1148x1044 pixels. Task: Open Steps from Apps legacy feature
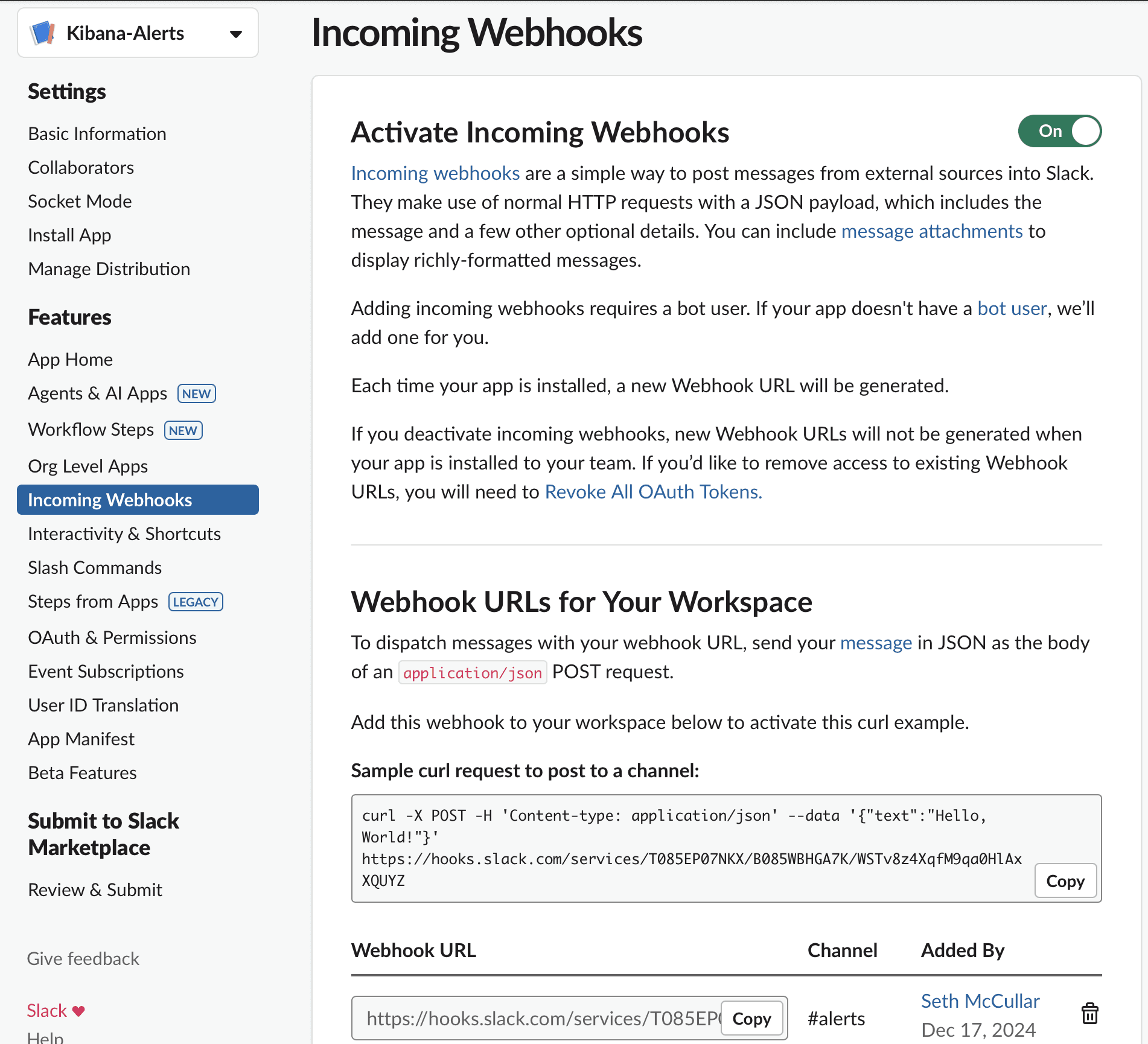[93, 602]
